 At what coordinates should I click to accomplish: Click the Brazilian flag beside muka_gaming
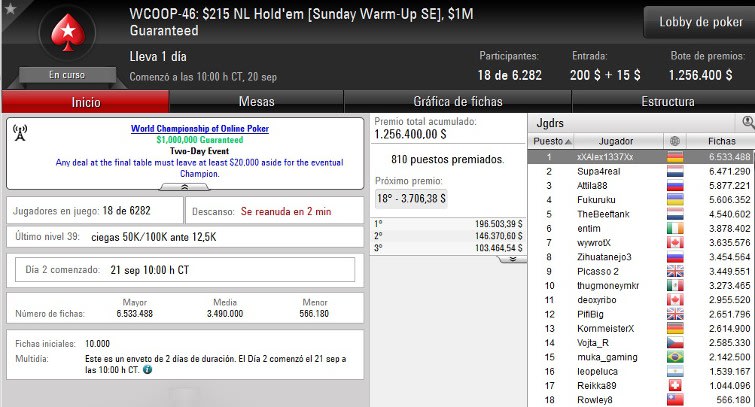click(675, 357)
